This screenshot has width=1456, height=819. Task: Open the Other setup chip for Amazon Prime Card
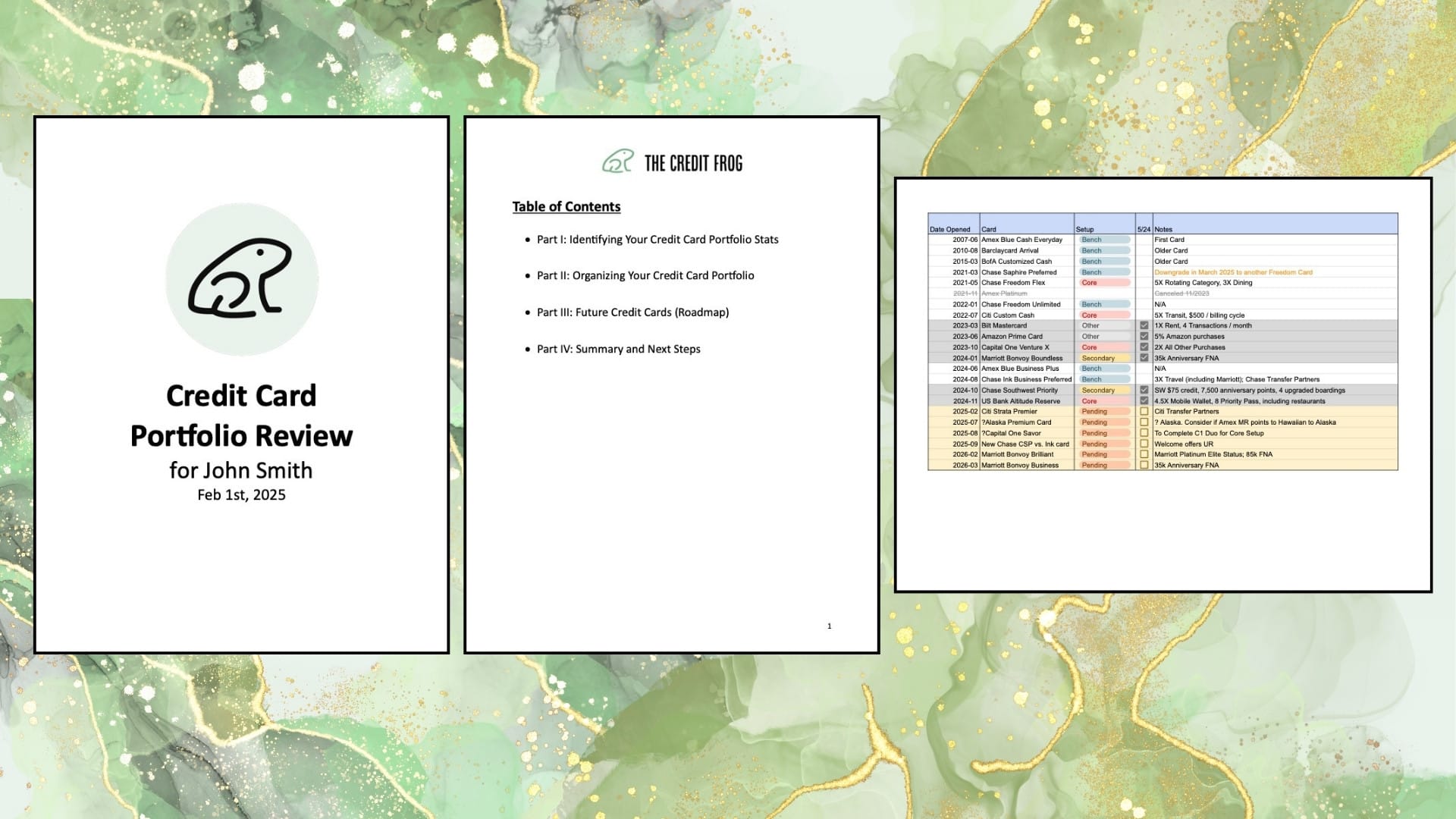1104,336
